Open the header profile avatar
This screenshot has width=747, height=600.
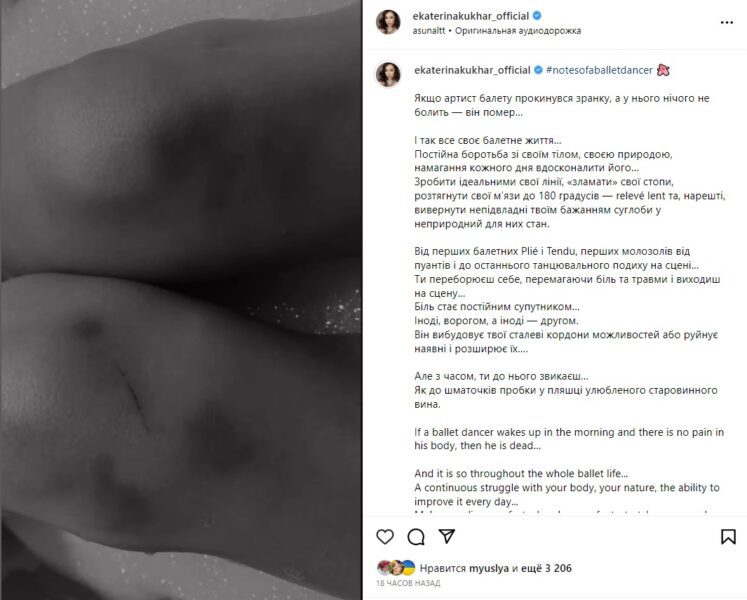pos(388,22)
